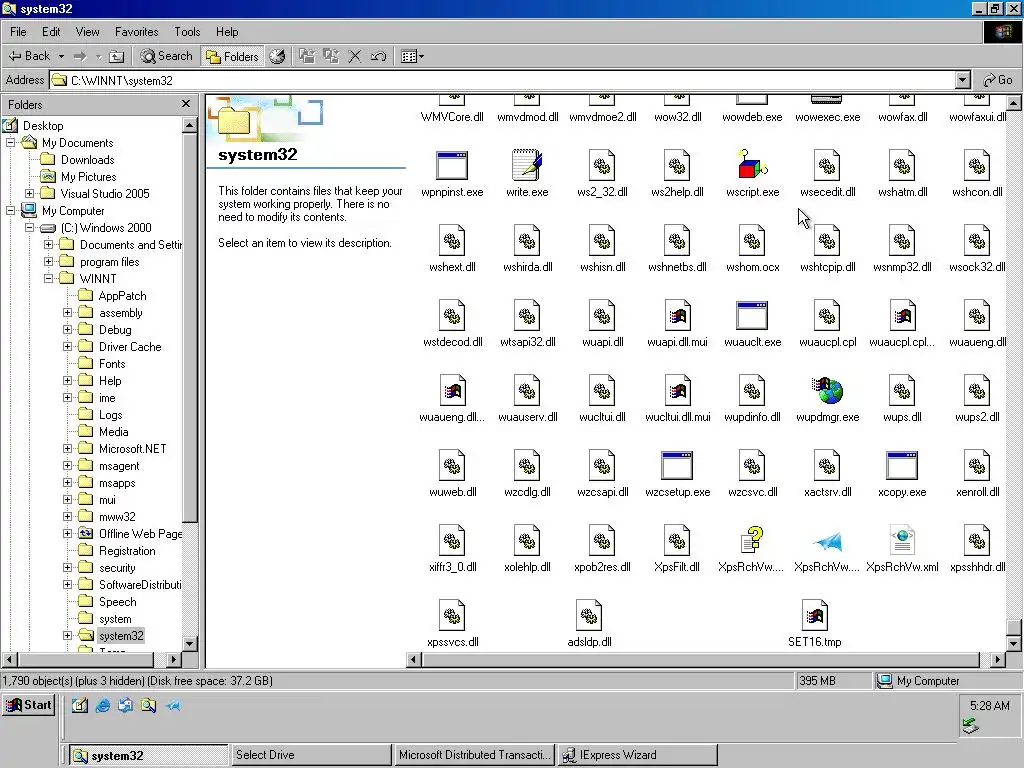
Task: Open the File menu
Action: (18, 31)
